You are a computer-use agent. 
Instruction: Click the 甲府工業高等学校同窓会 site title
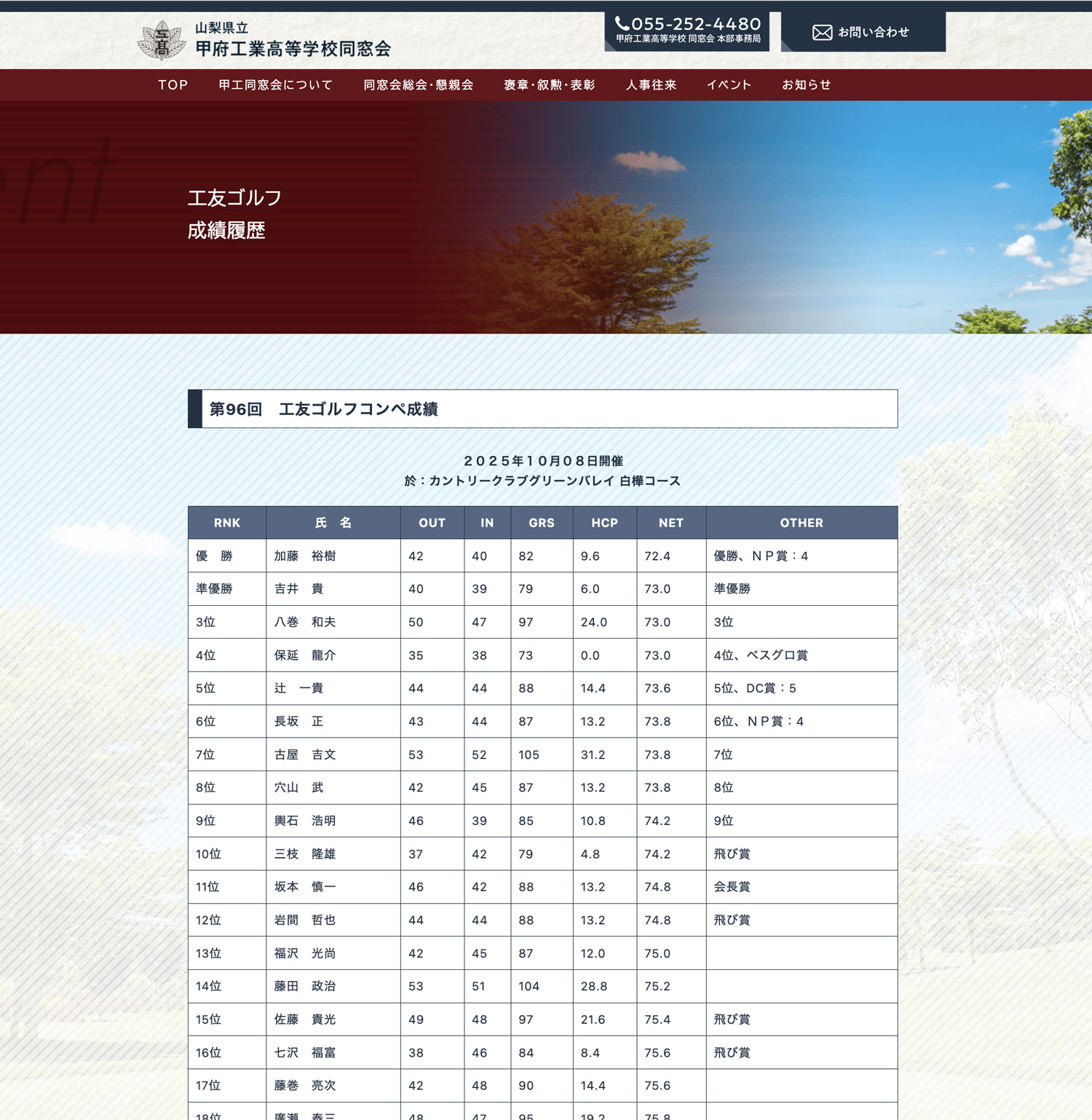(x=293, y=49)
